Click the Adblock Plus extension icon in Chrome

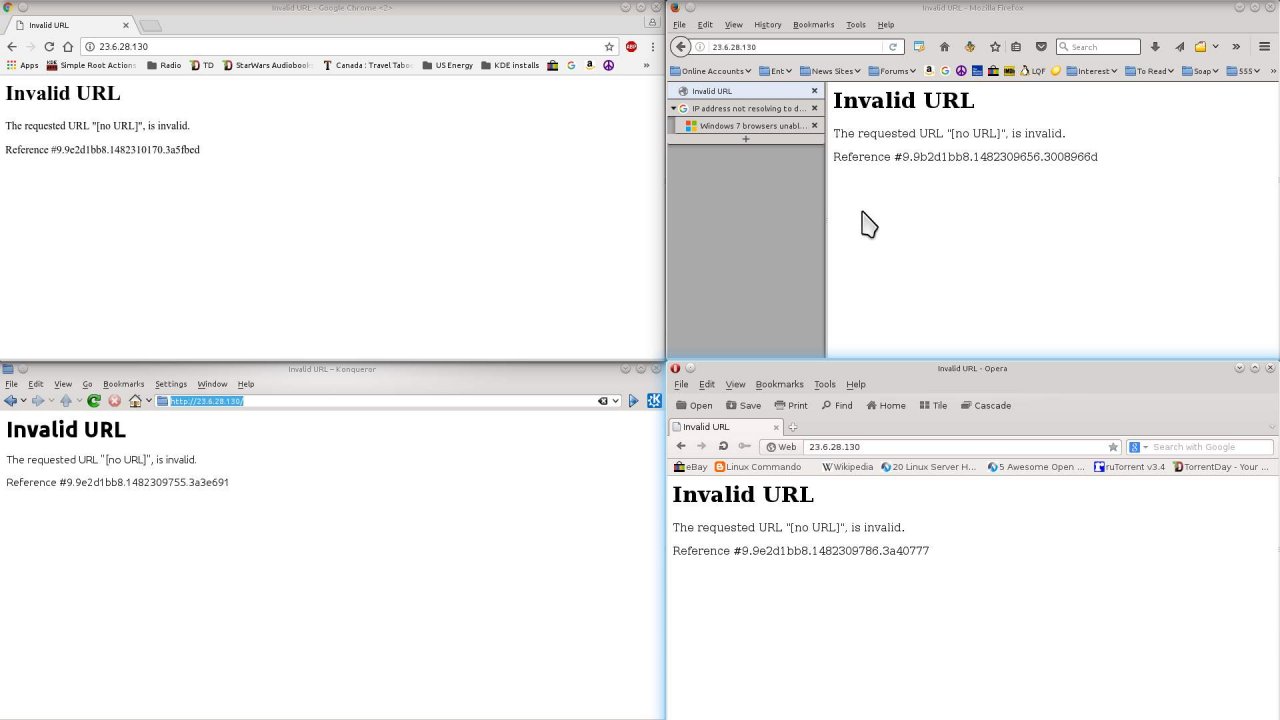point(631,47)
